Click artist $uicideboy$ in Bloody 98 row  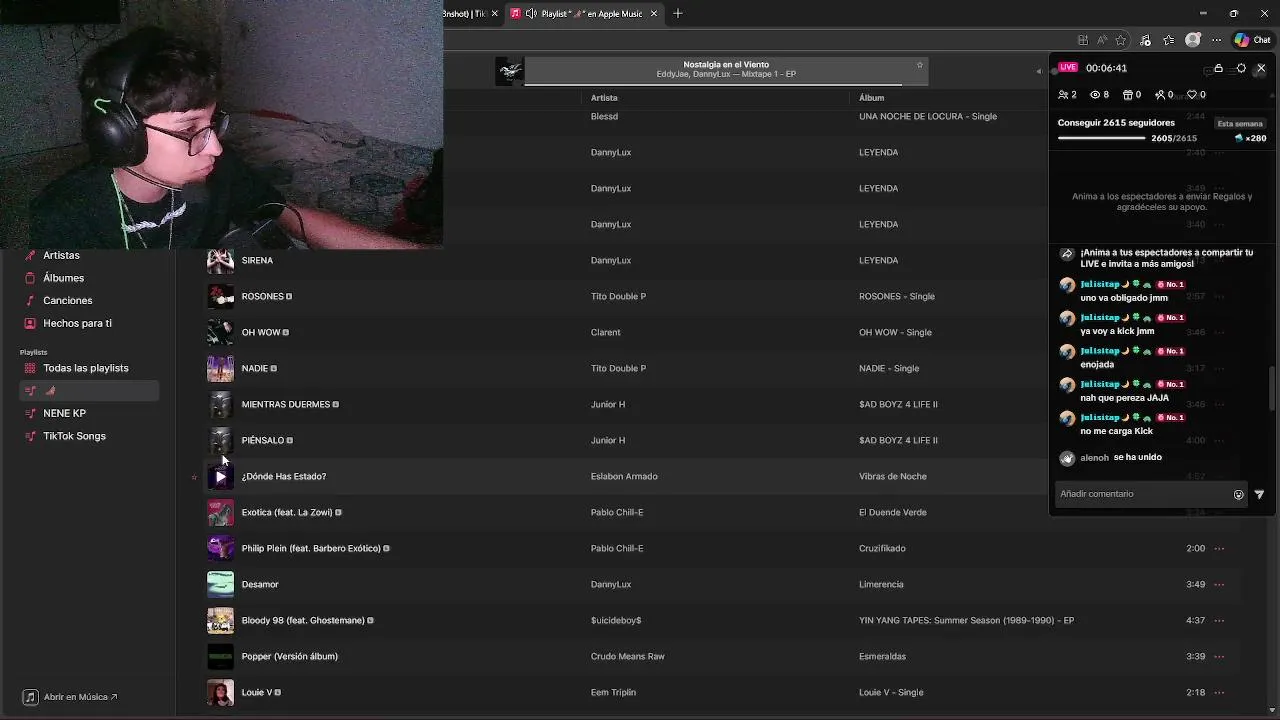616,621
